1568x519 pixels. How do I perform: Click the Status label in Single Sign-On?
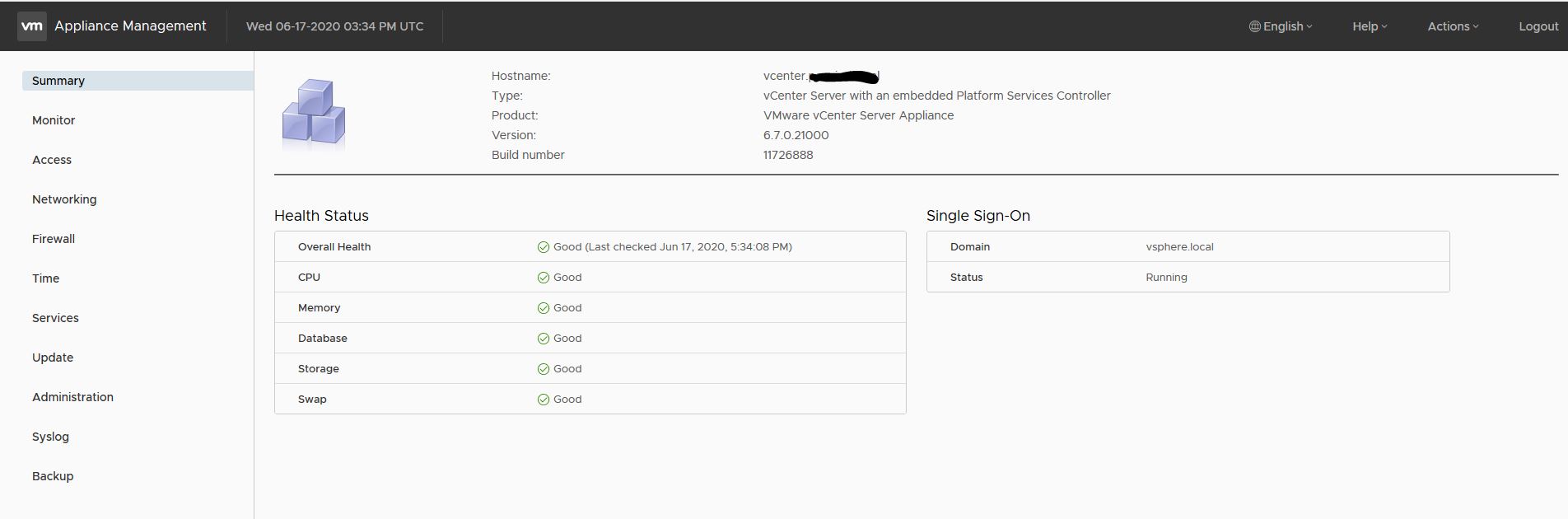point(967,278)
